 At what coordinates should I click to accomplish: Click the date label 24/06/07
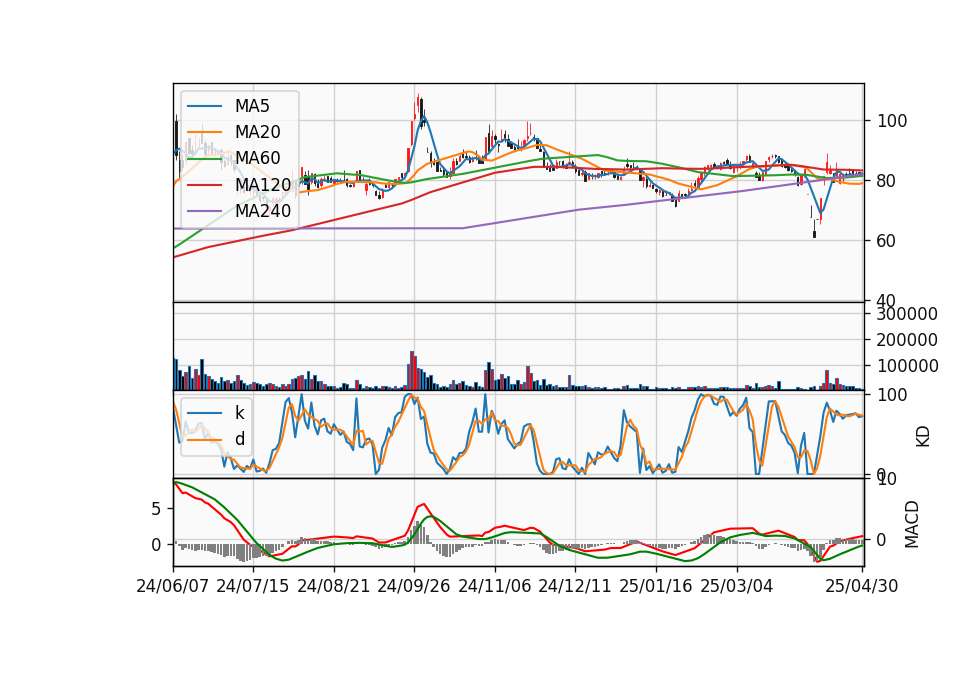point(173,586)
